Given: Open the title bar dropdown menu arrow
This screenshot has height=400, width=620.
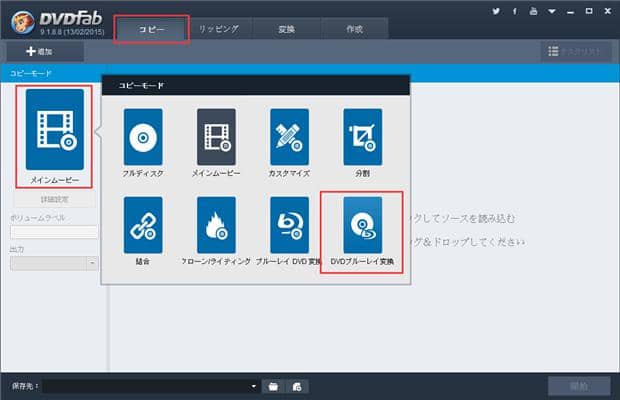Looking at the screenshot, I should 552,11.
